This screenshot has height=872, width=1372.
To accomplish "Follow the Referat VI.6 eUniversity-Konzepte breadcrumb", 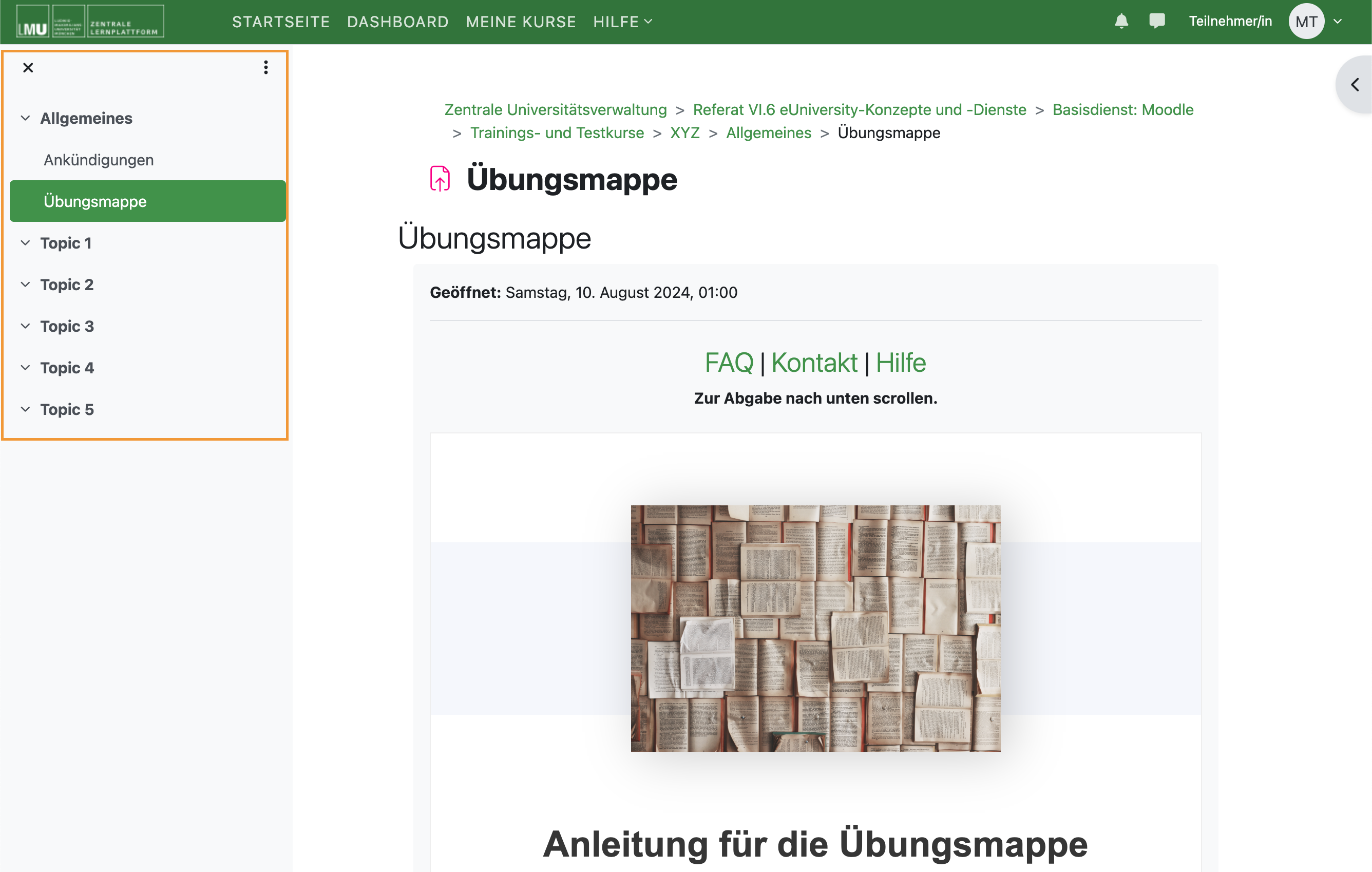I will point(859,109).
